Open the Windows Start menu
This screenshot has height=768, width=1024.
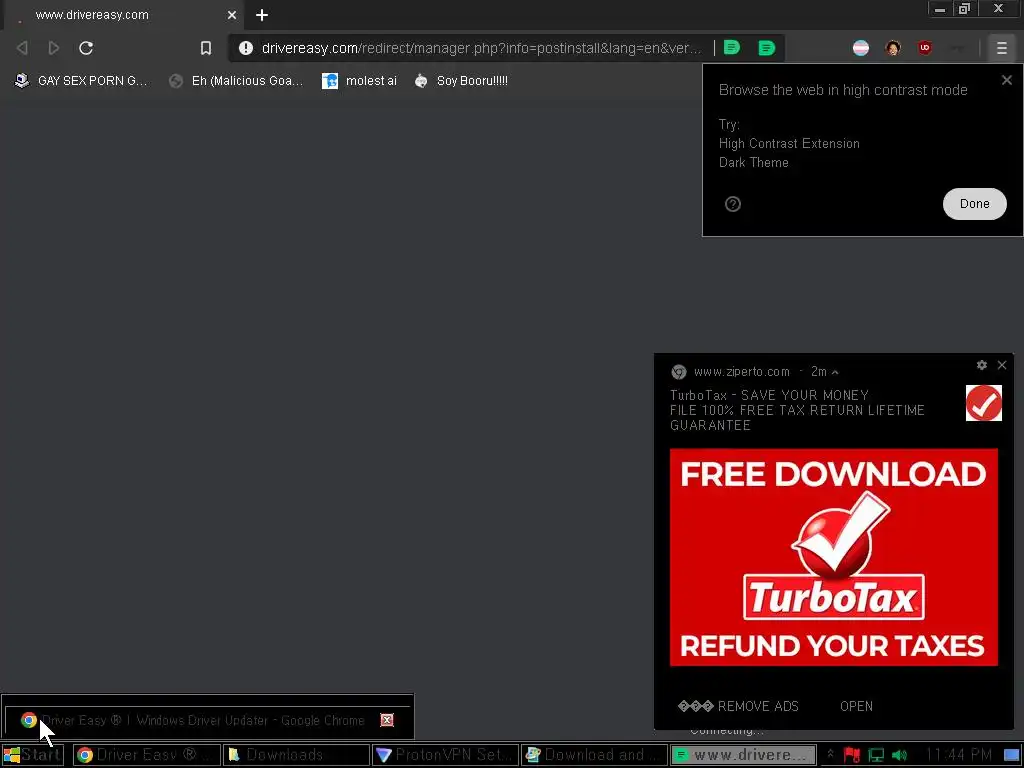(x=33, y=755)
